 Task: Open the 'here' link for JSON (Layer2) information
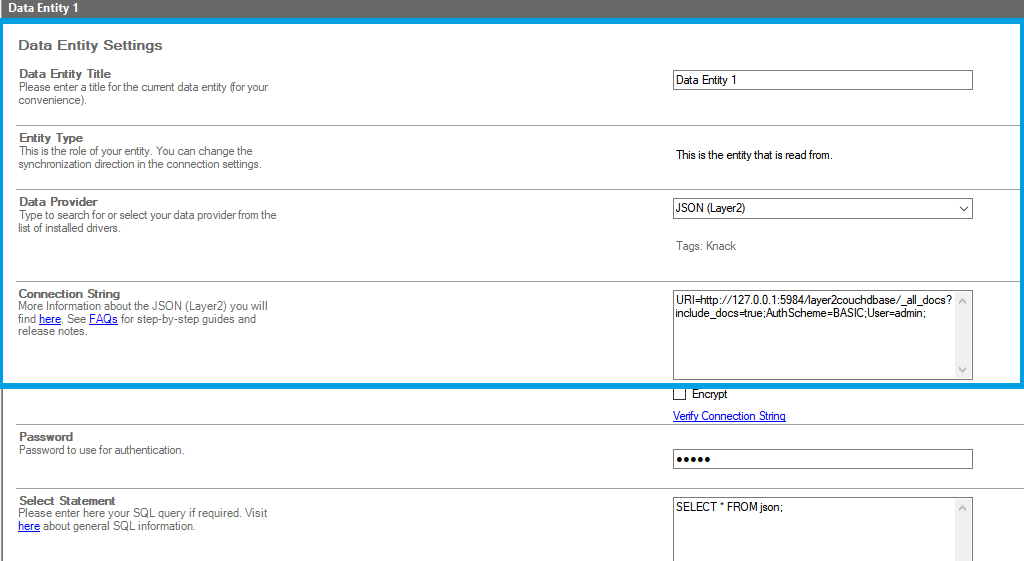50,319
